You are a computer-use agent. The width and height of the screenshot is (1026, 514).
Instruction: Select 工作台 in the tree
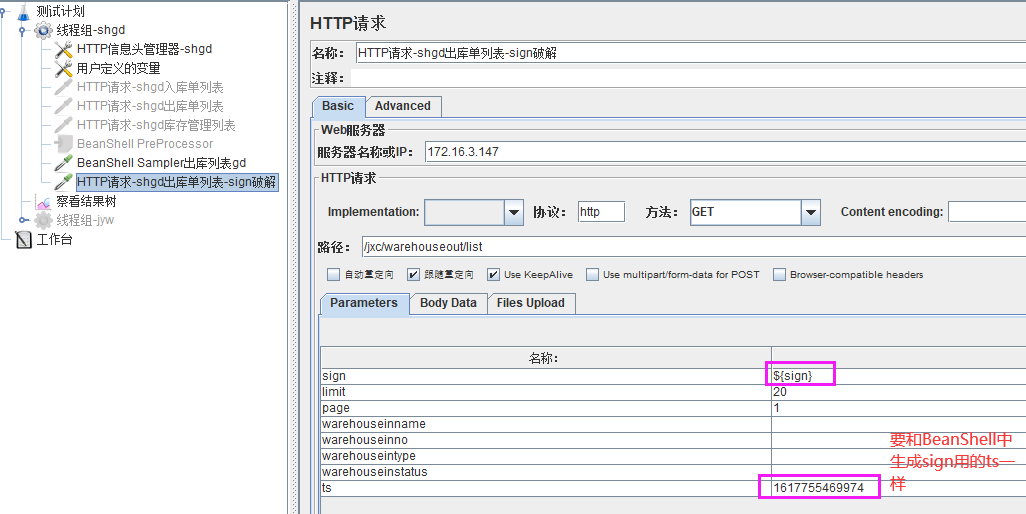tap(54, 239)
